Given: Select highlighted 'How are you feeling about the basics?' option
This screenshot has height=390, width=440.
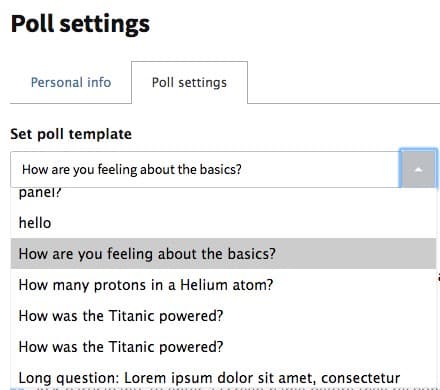Looking at the screenshot, I should [x=223, y=254].
